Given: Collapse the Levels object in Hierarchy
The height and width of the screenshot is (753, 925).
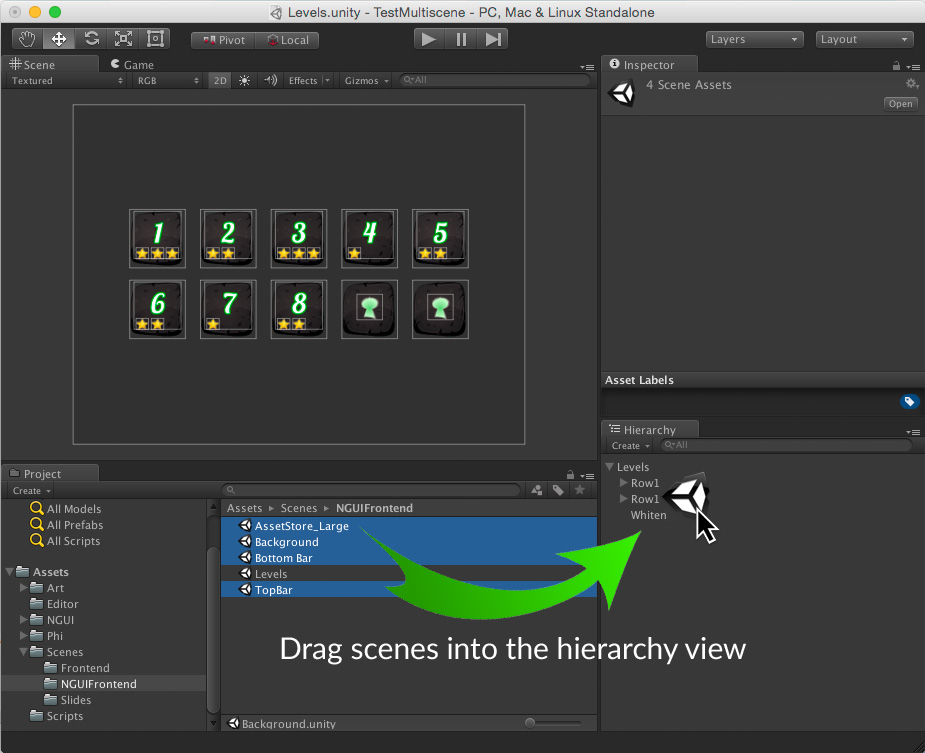Looking at the screenshot, I should pyautogui.click(x=610, y=466).
